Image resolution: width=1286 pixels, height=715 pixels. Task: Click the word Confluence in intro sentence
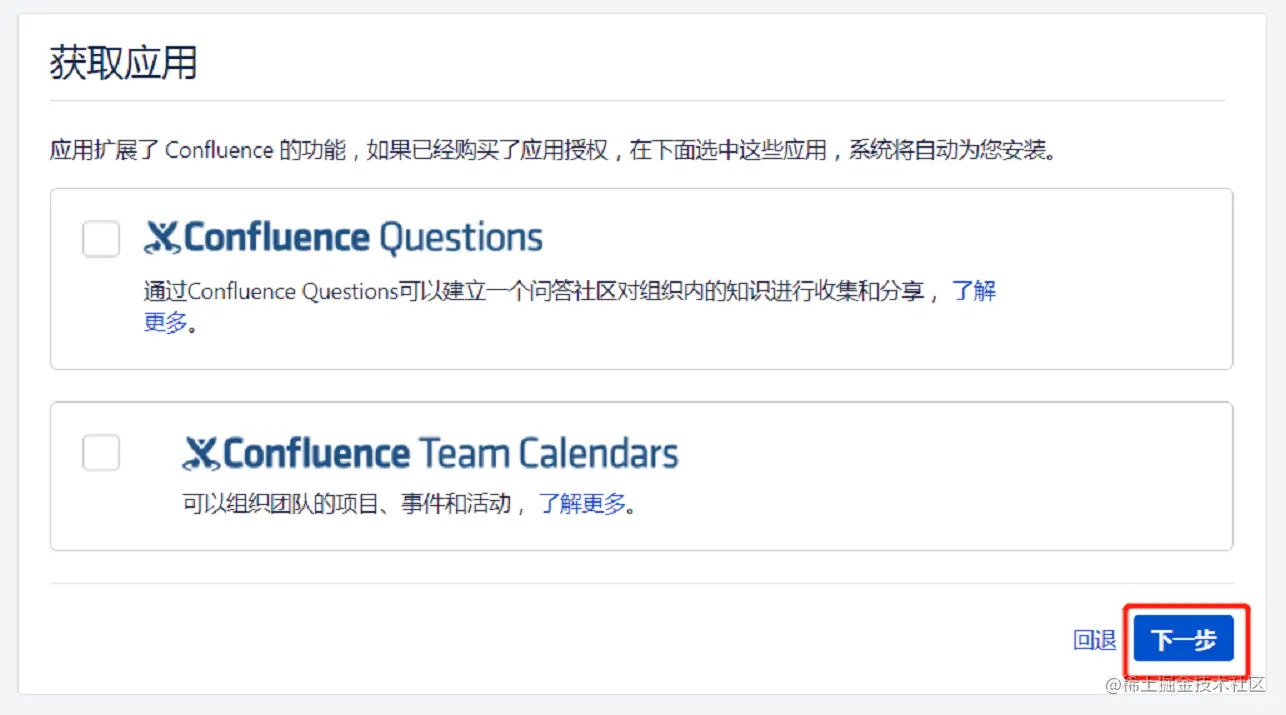tap(219, 151)
